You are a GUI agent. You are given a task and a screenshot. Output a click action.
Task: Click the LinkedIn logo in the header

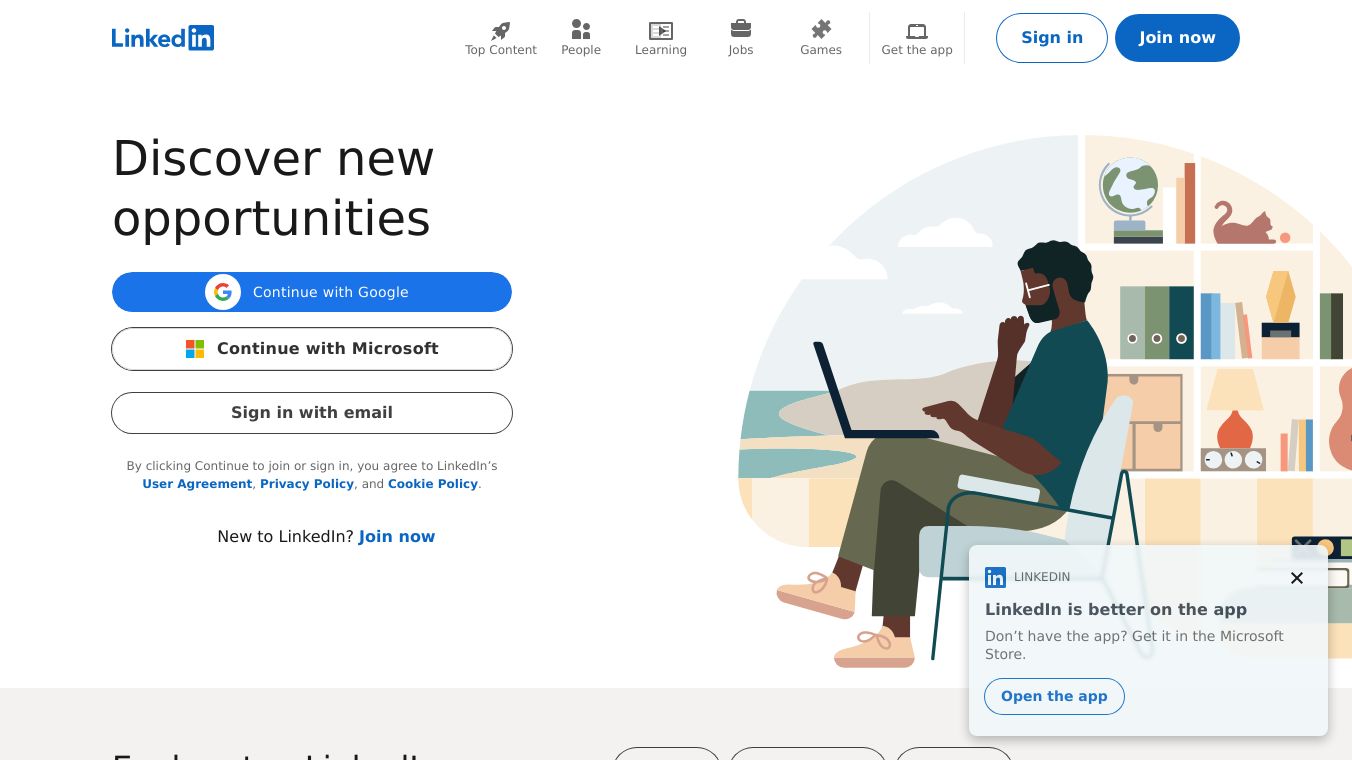tap(163, 38)
